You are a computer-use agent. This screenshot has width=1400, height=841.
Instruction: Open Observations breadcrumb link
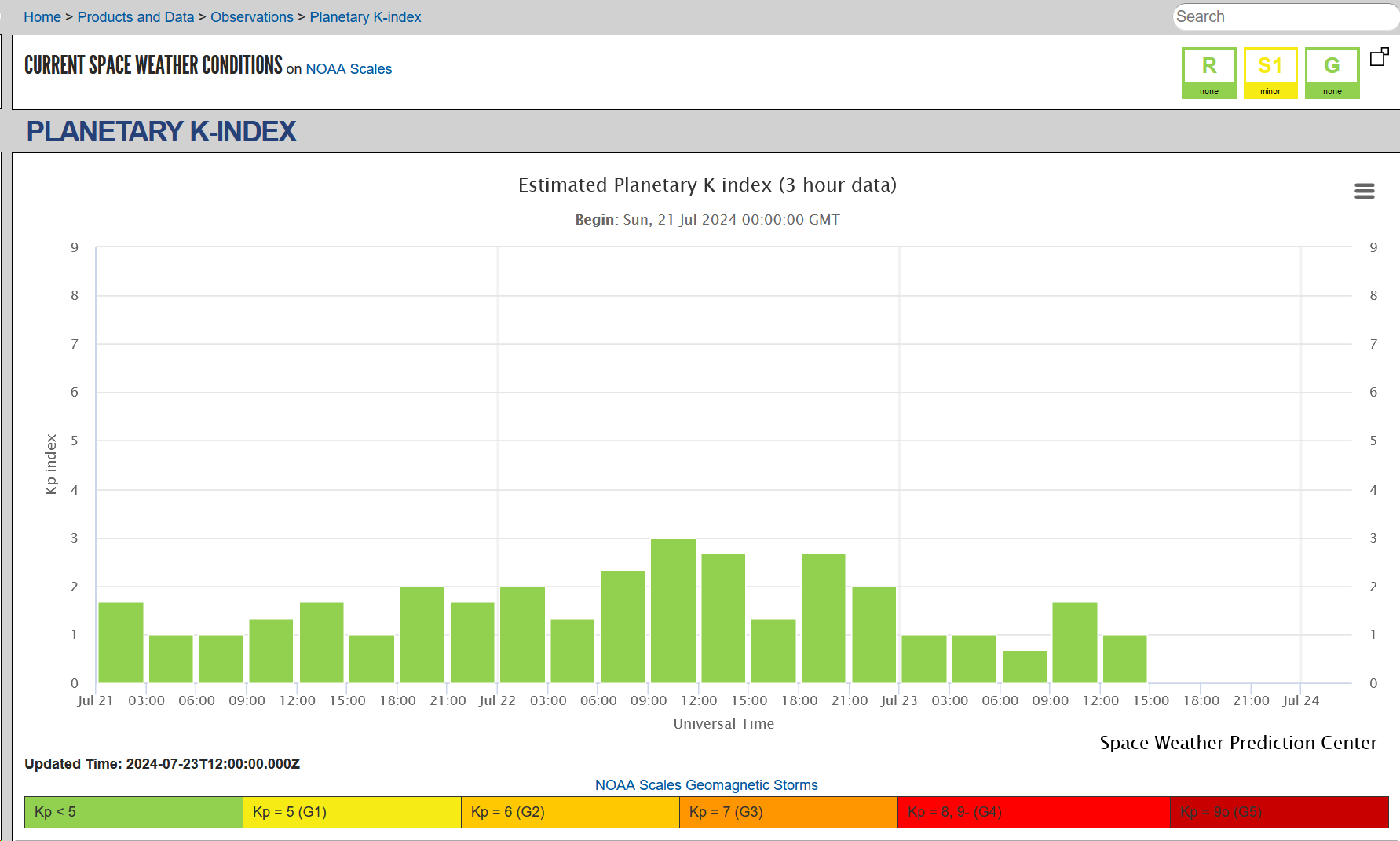(252, 17)
